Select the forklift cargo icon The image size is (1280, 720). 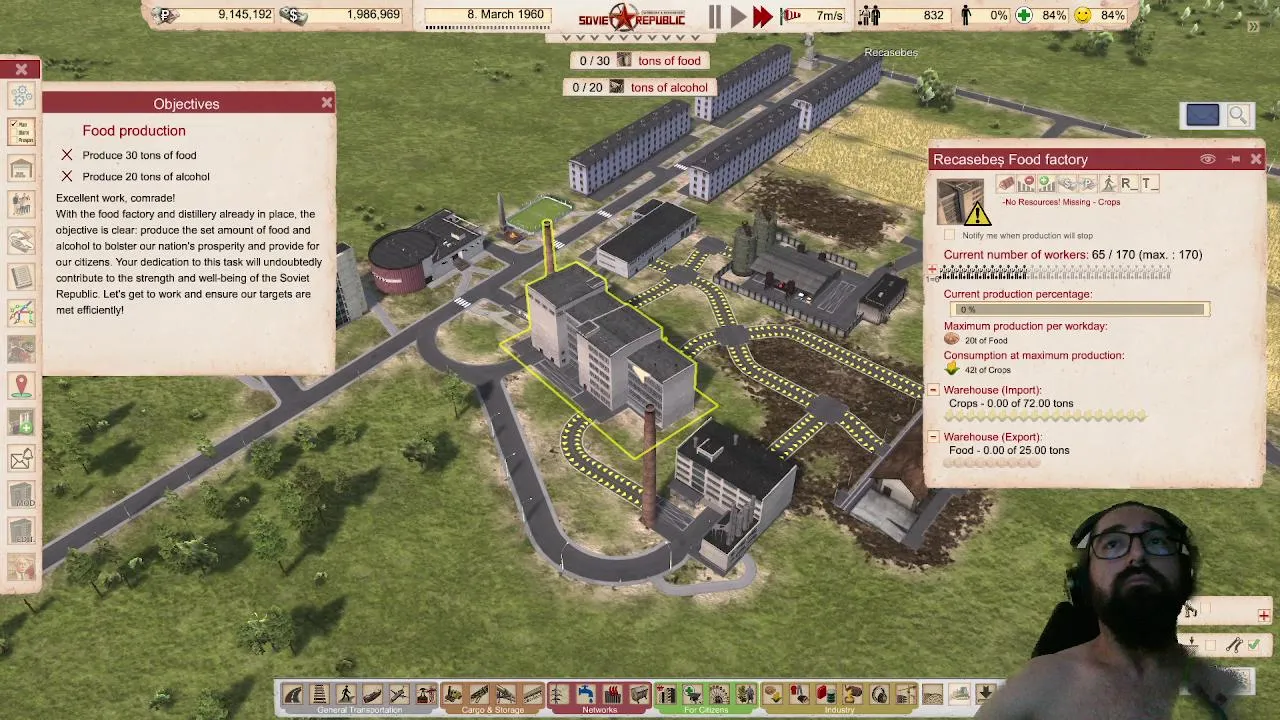tap(452, 693)
